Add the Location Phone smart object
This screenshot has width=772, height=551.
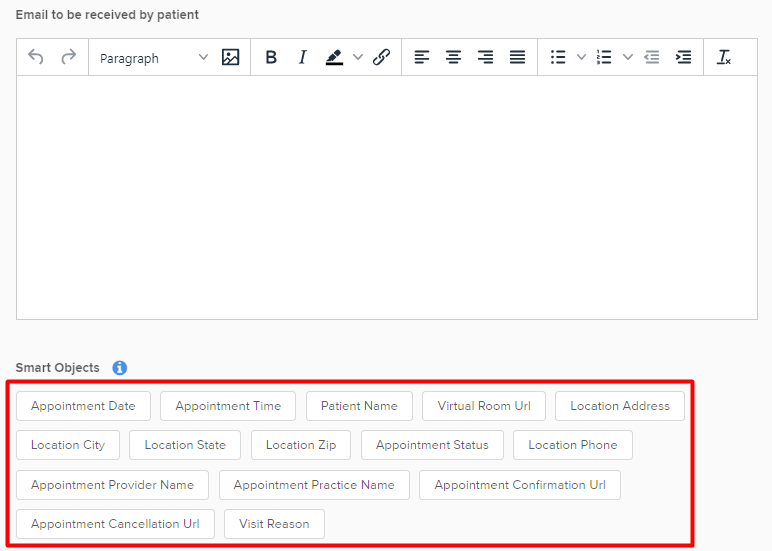coord(573,445)
